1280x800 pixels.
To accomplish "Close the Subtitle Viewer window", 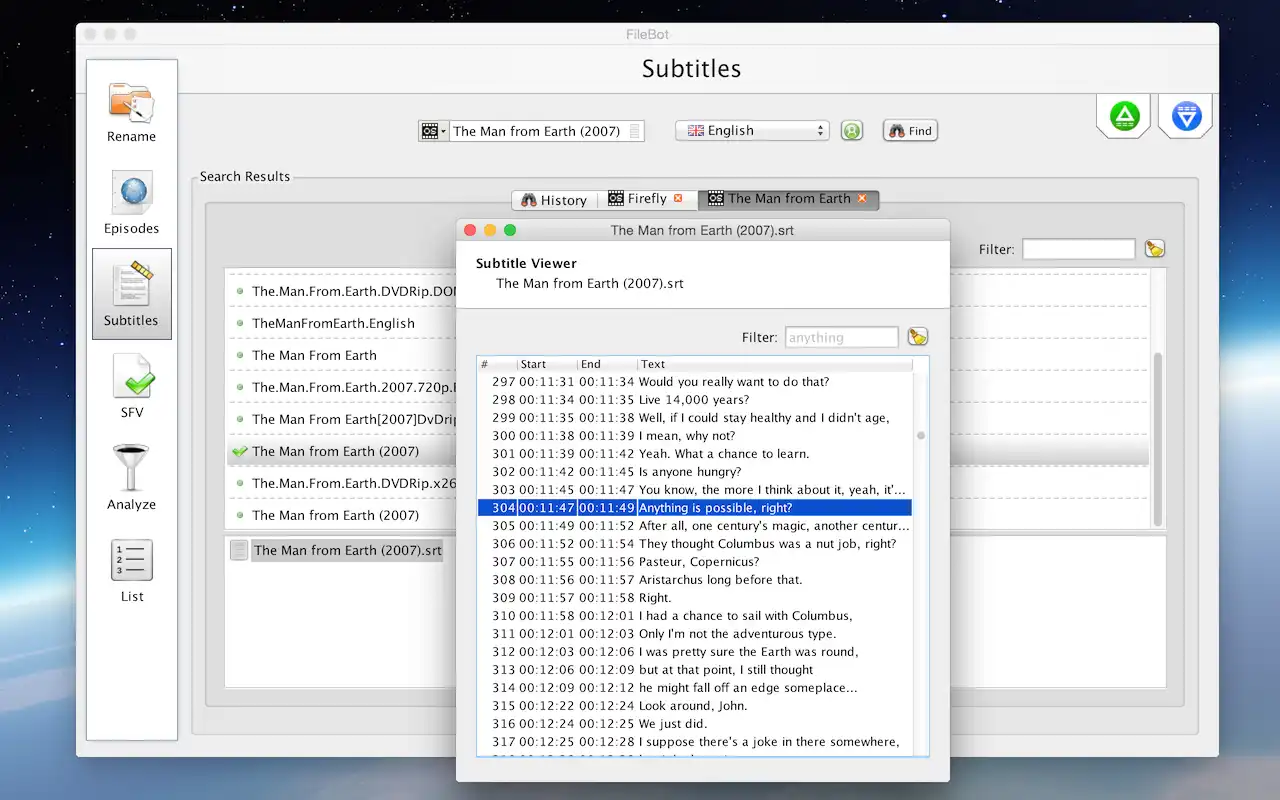I will pyautogui.click(x=470, y=230).
